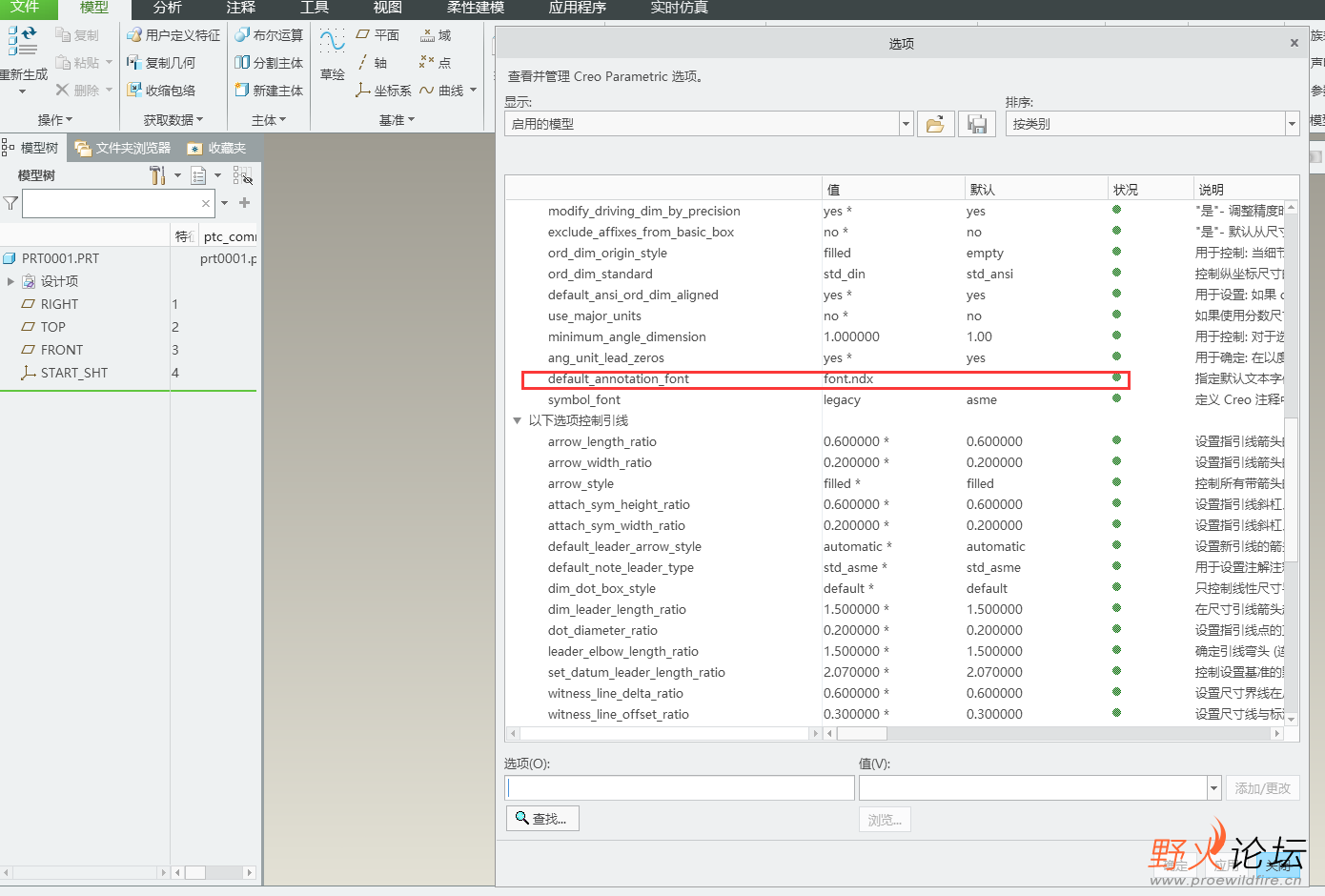This screenshot has height=896, width=1325.
Task: Click the Delete (删除) tool
Action: coord(77,90)
